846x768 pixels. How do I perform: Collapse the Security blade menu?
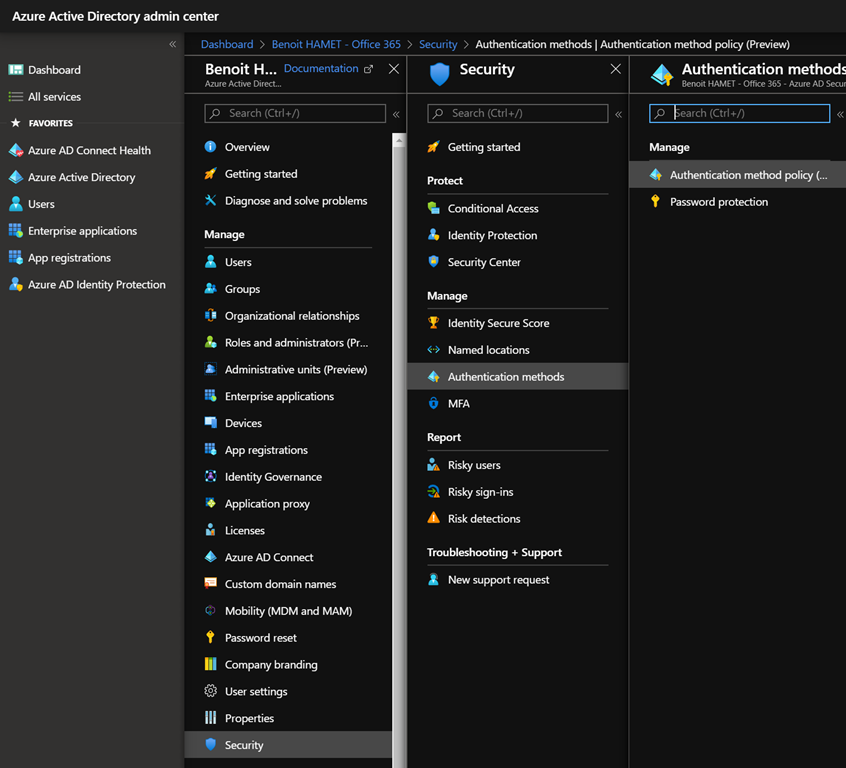click(x=618, y=114)
